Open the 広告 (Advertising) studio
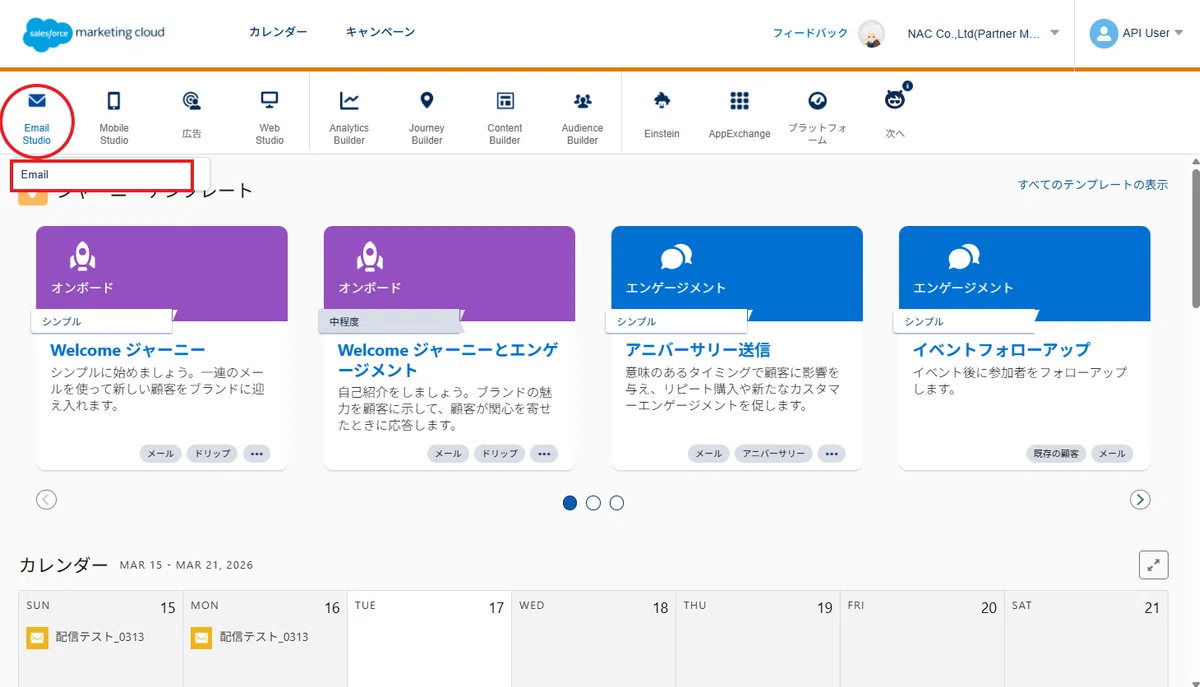The height and width of the screenshot is (687, 1200). click(192, 114)
